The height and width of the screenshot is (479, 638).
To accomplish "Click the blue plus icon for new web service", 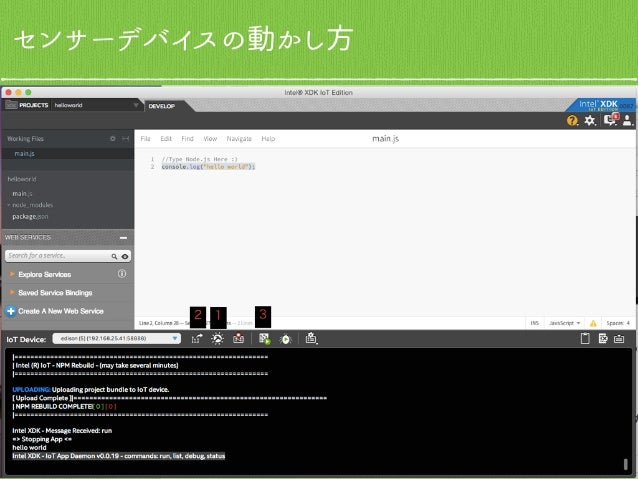I will pyautogui.click(x=11, y=311).
